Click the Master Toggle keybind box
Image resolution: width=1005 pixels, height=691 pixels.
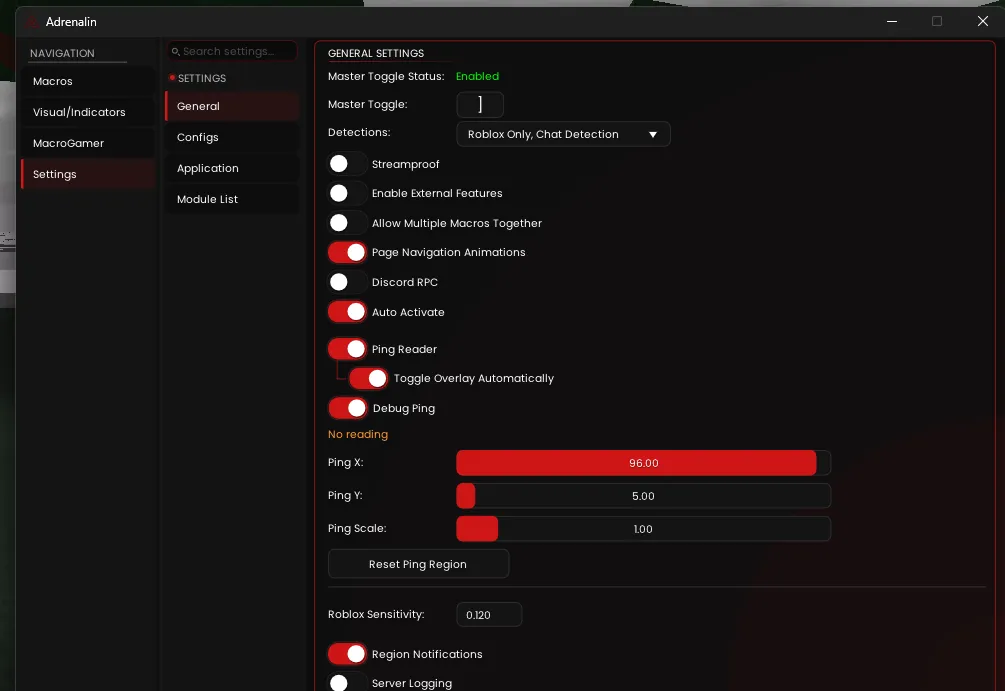[x=480, y=105]
